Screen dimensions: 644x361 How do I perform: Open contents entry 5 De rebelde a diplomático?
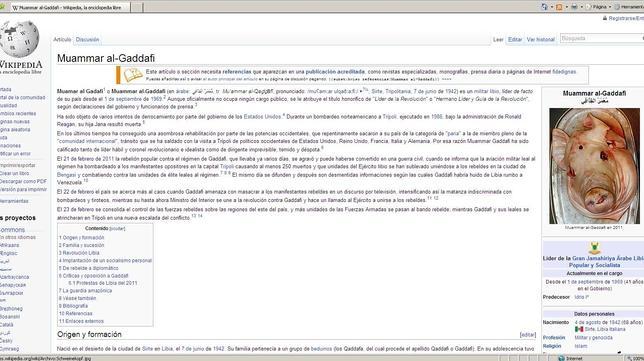point(88,268)
